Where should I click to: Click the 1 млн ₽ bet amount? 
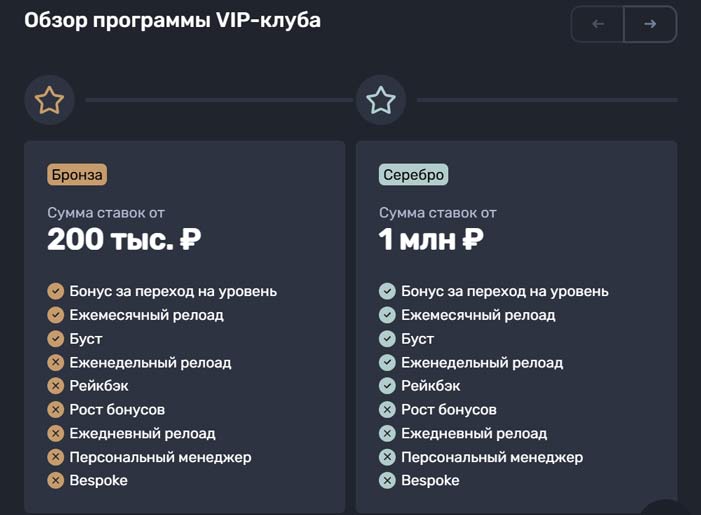click(431, 240)
